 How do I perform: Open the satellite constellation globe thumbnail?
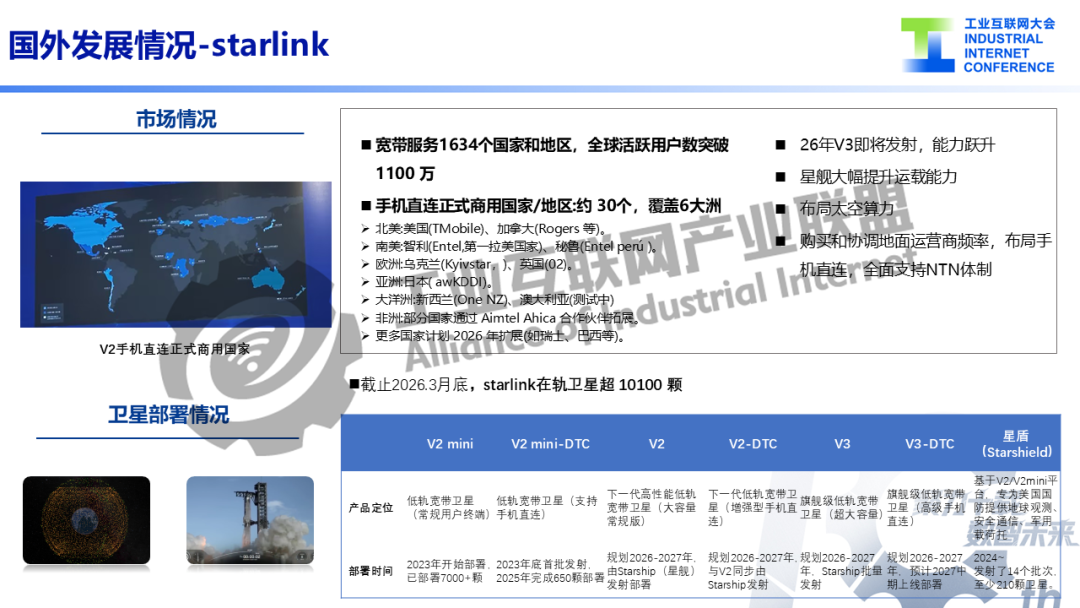(x=86, y=520)
